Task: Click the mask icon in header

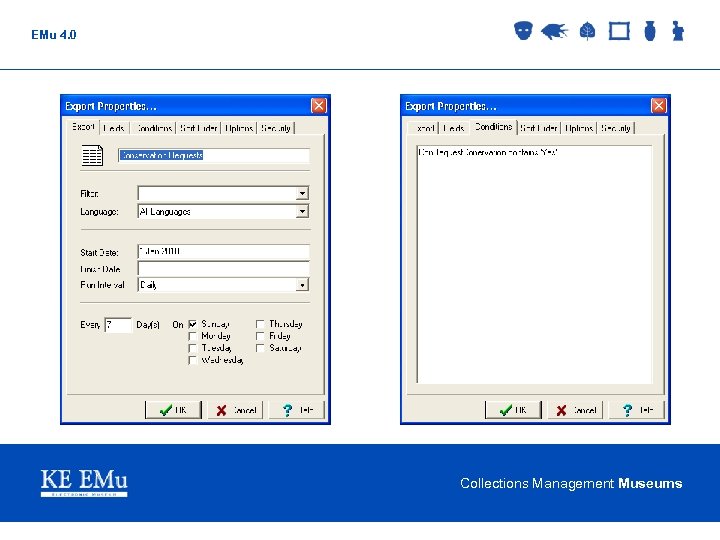Action: tap(523, 31)
